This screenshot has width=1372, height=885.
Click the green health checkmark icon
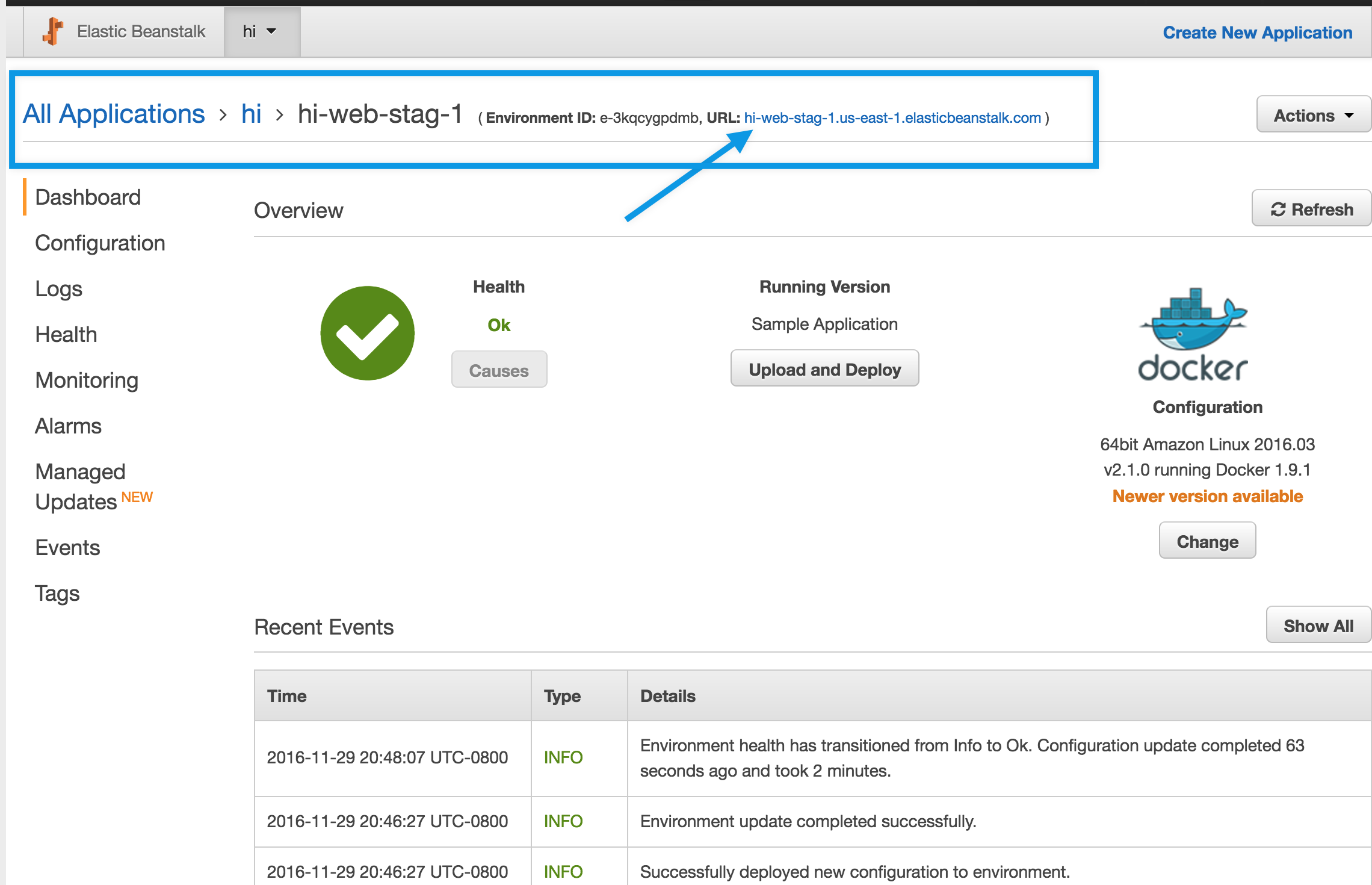tap(367, 333)
